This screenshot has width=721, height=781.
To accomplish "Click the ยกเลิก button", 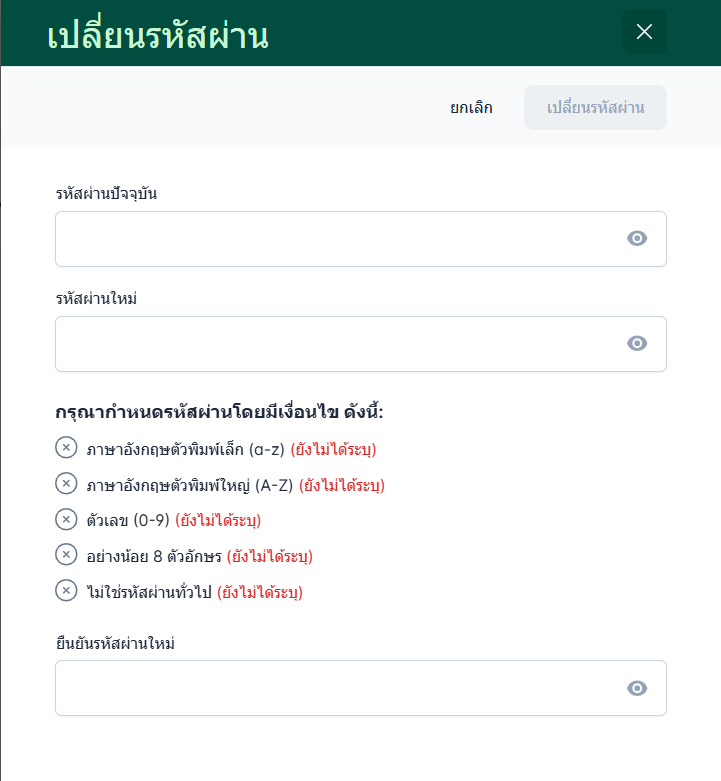I will coord(471,108).
